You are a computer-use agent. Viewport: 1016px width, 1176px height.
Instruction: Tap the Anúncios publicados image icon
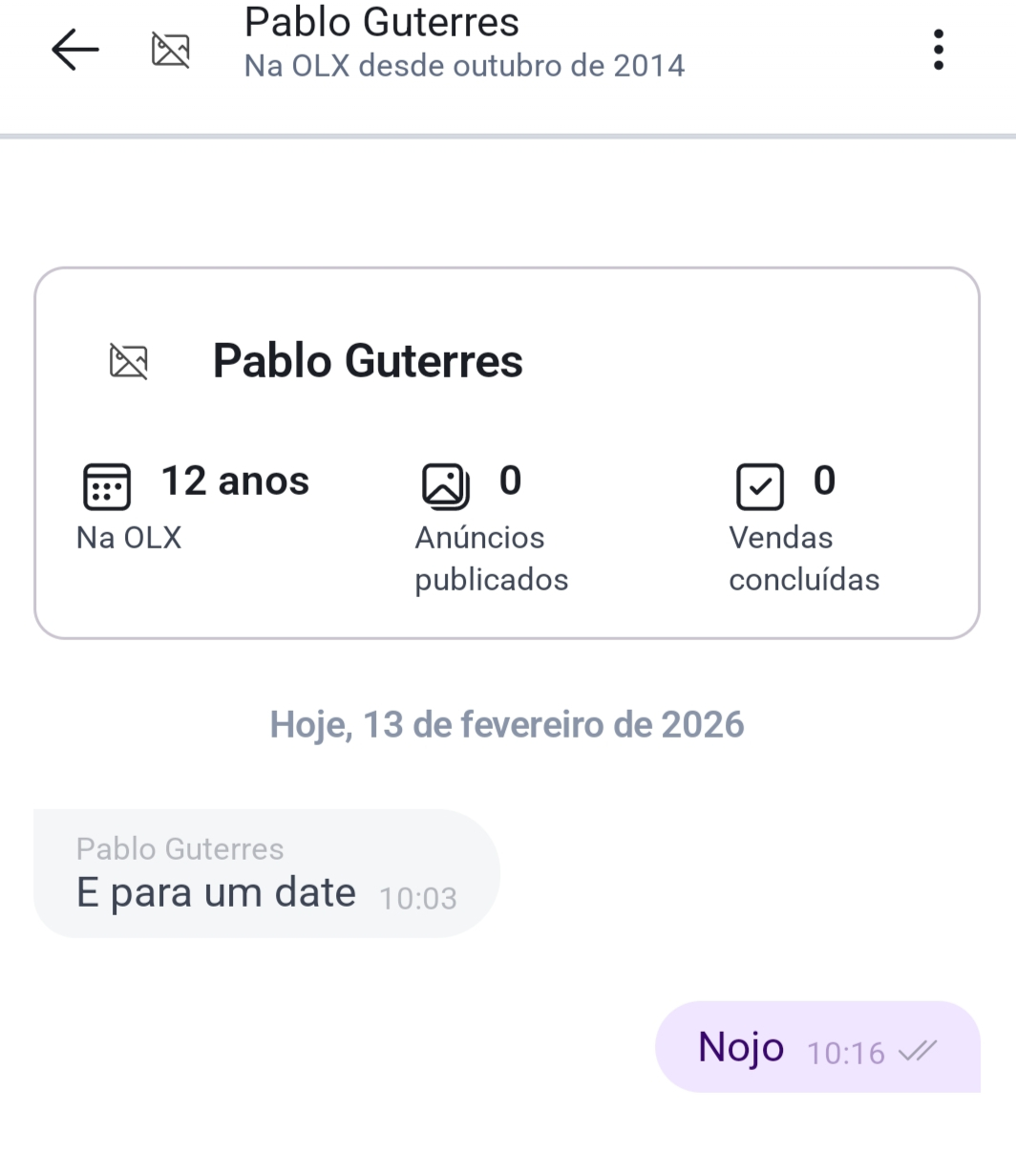(x=445, y=485)
